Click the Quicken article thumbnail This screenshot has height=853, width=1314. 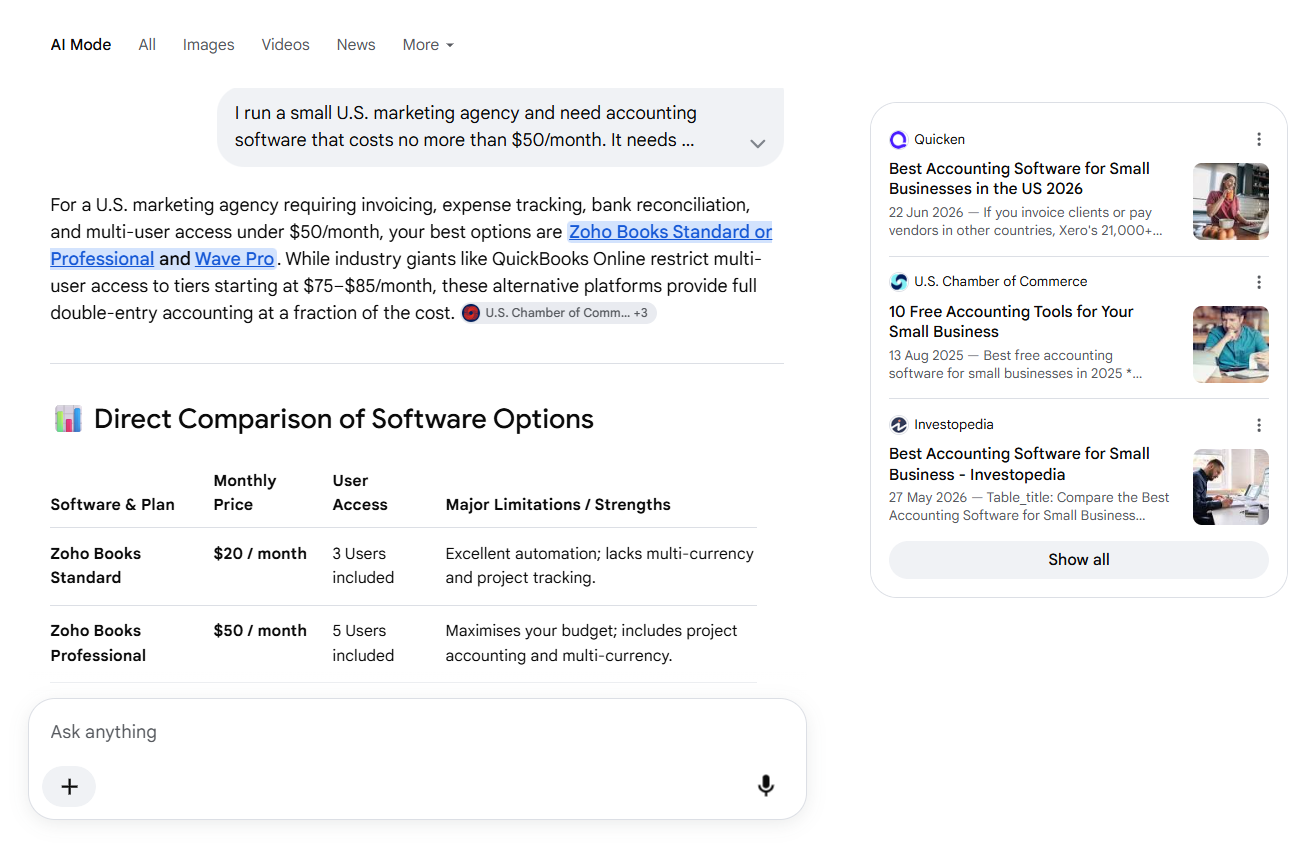click(x=1231, y=202)
